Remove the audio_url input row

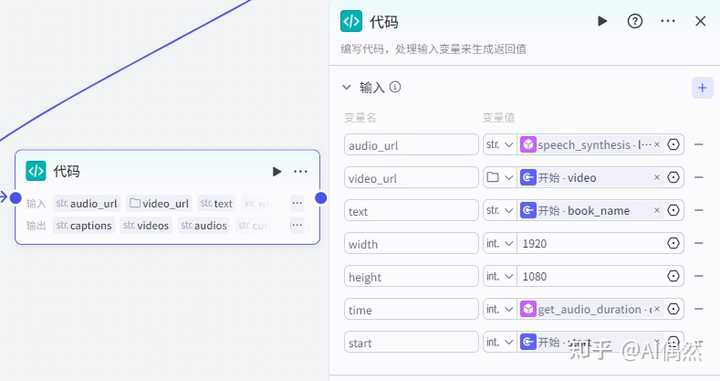[x=699, y=145]
